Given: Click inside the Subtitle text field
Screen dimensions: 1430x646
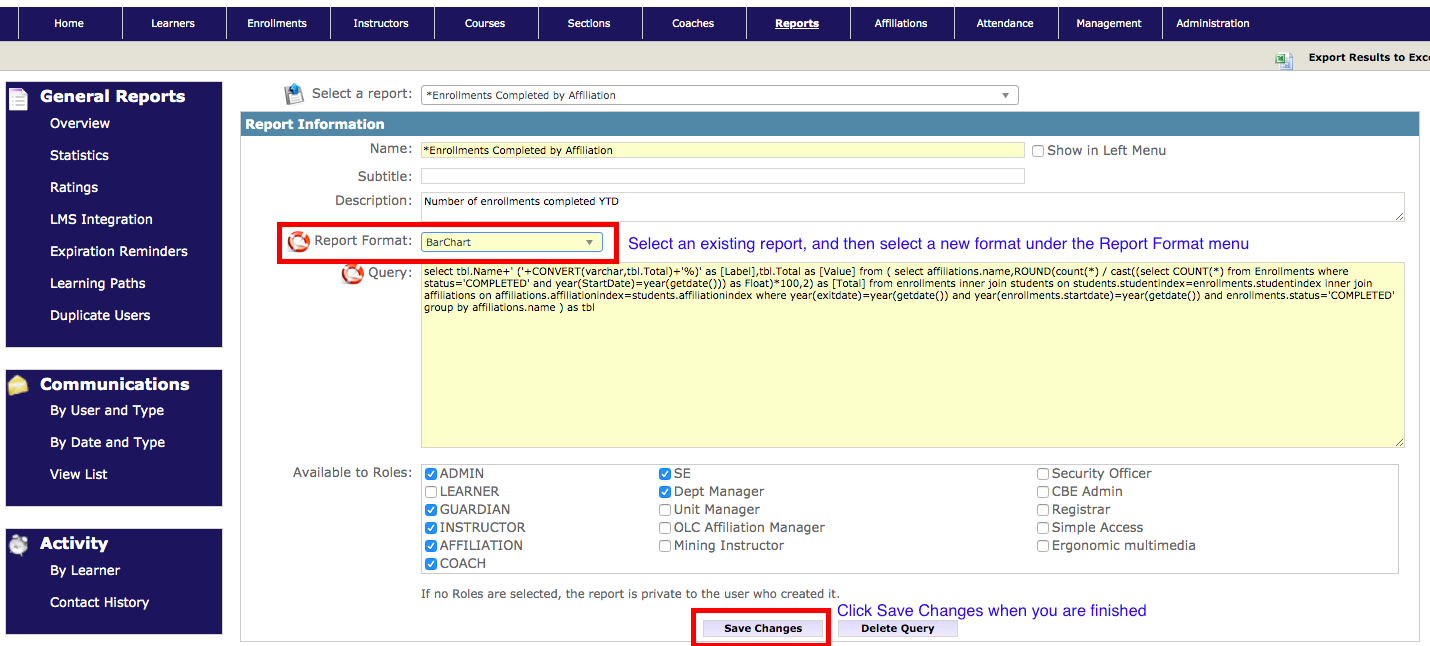Looking at the screenshot, I should click(x=722, y=176).
